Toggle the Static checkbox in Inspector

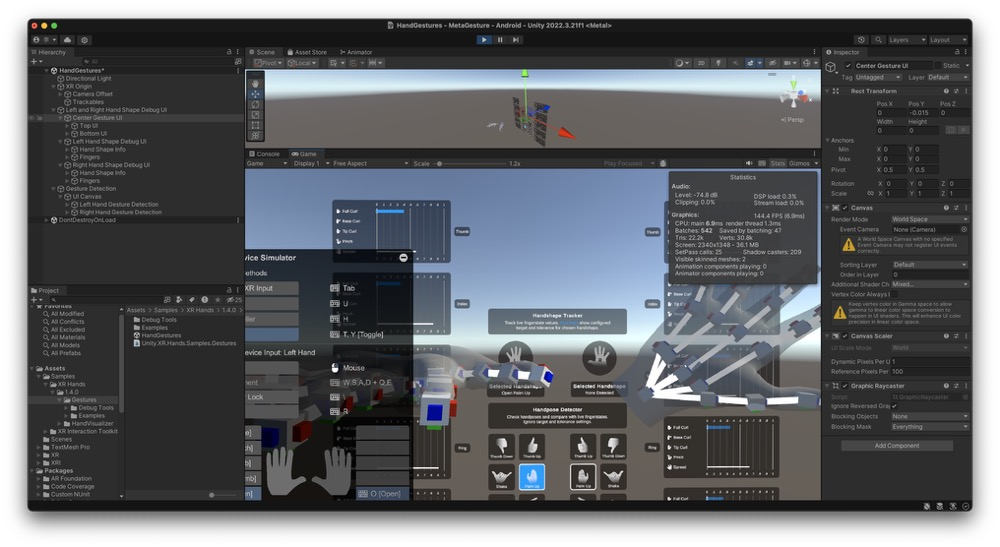click(x=938, y=66)
